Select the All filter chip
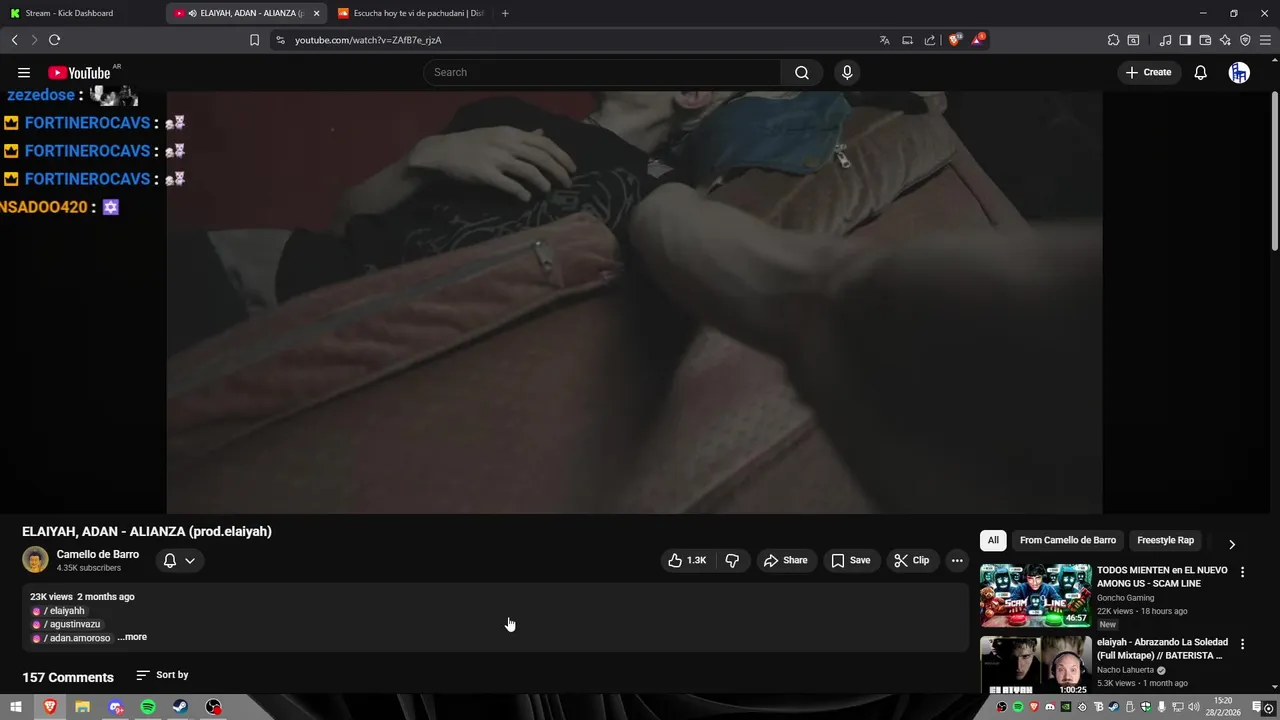This screenshot has height=720, width=1280. (993, 540)
